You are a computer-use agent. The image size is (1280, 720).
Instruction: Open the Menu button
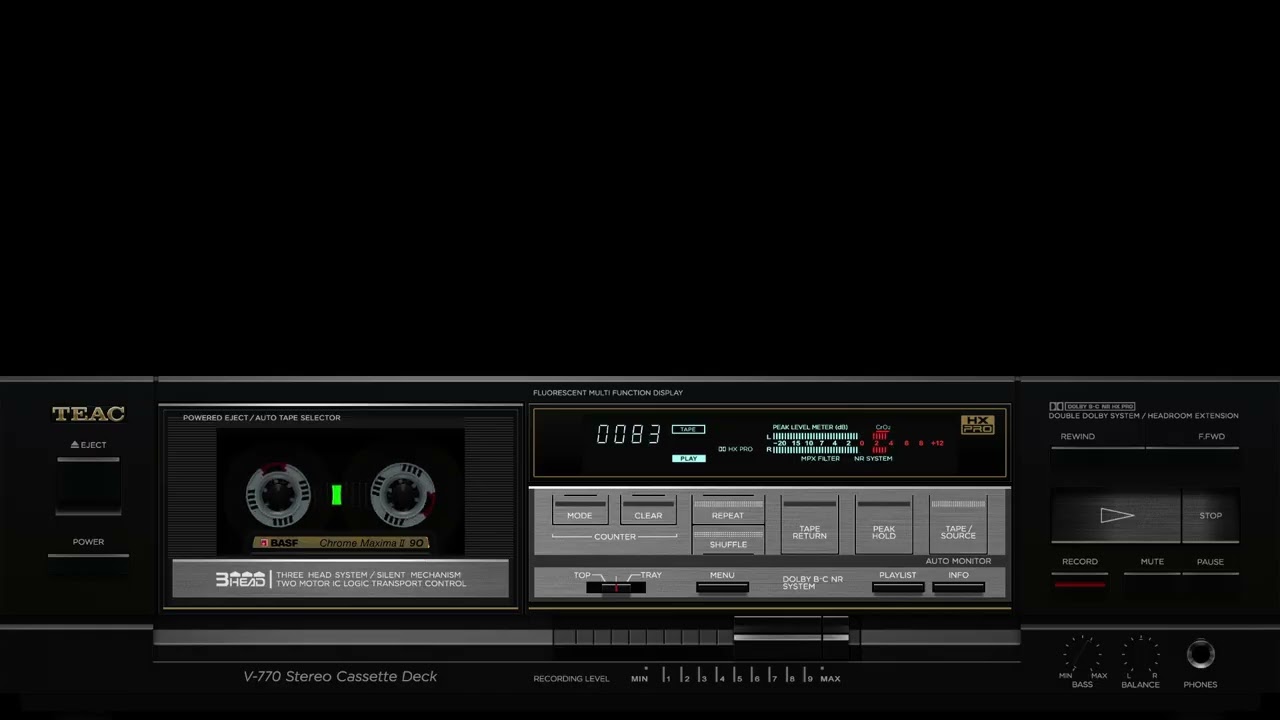coord(722,588)
